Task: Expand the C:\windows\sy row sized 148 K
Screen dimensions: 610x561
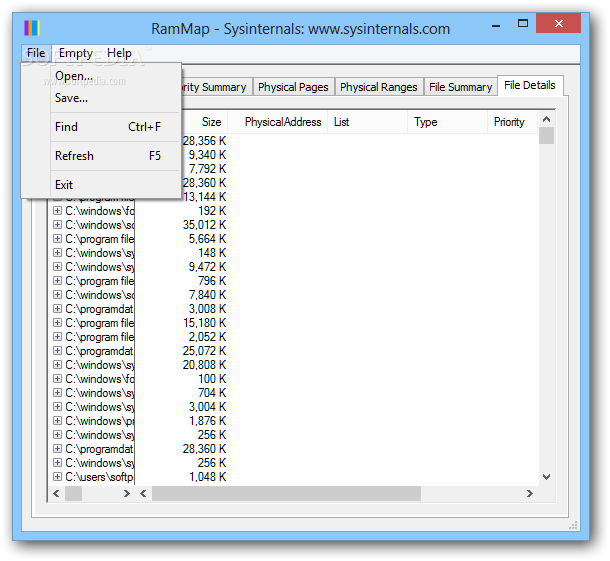Action: (57, 253)
